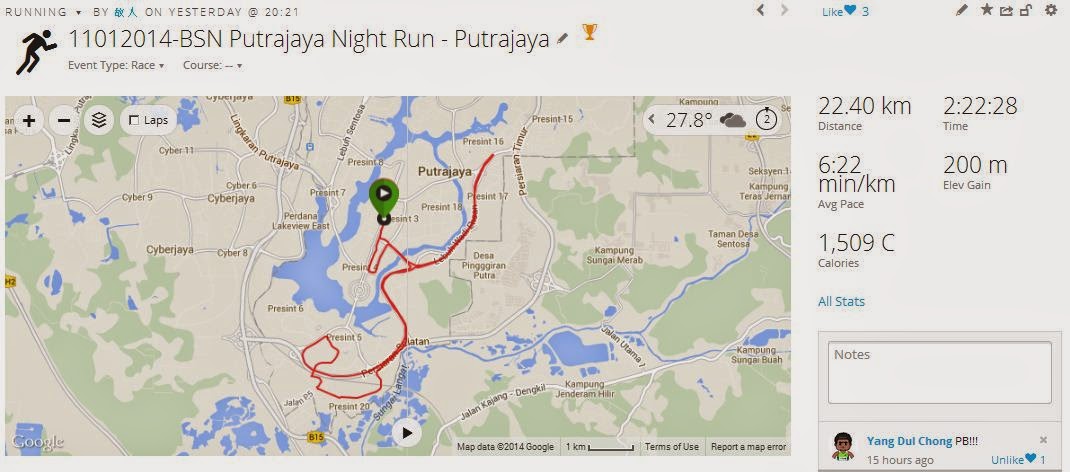1070x472 pixels.
Task: Share the activity using the share icon
Action: (1007, 10)
